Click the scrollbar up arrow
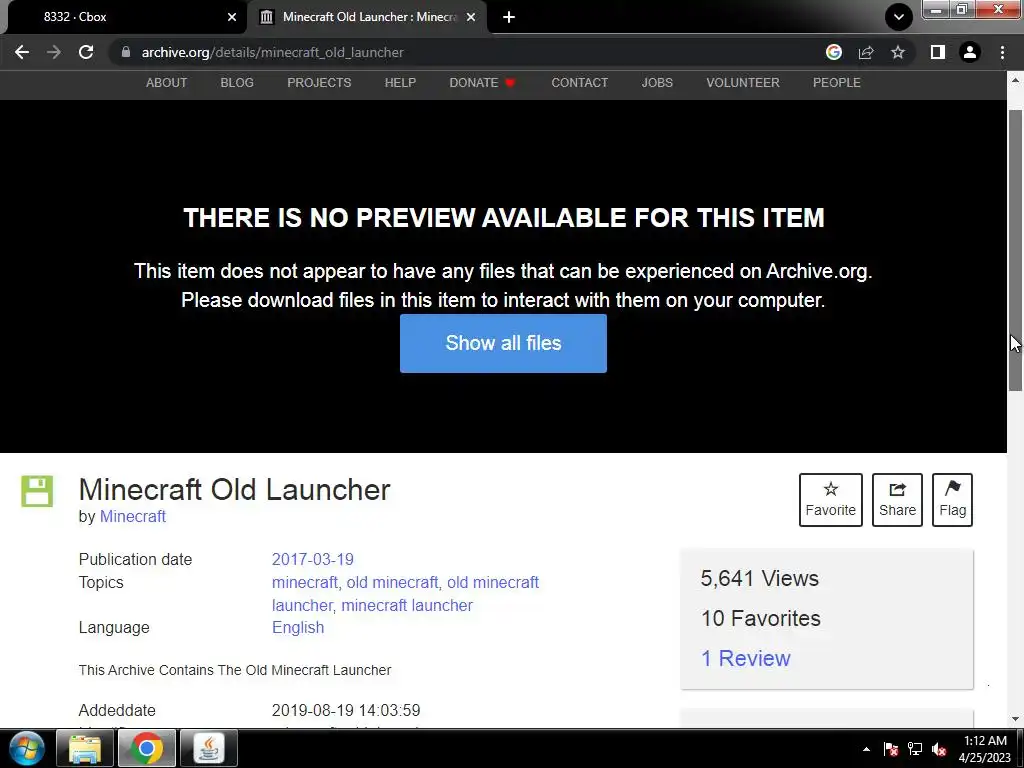Image resolution: width=1024 pixels, height=768 pixels. click(x=1015, y=80)
